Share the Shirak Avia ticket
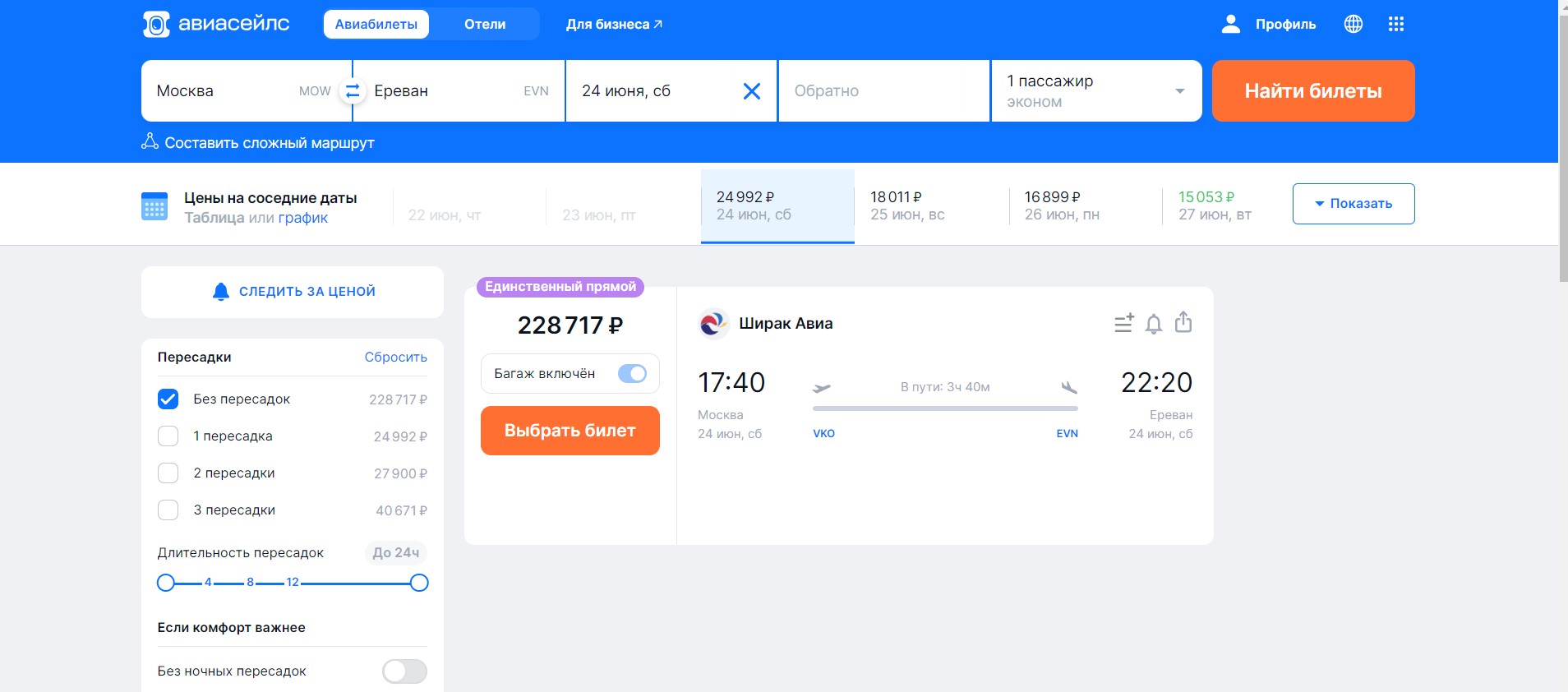 [x=1183, y=322]
